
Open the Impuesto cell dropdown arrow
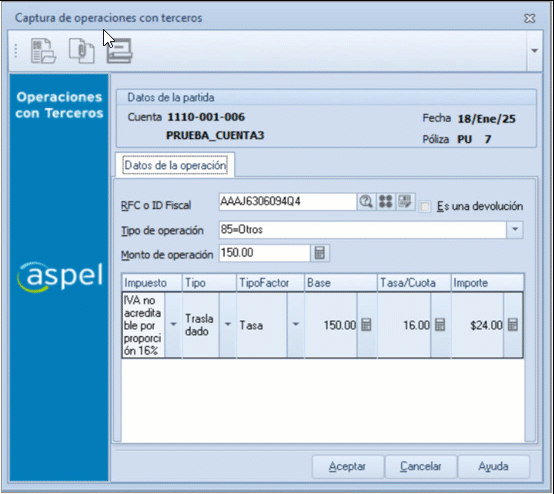tap(173, 325)
